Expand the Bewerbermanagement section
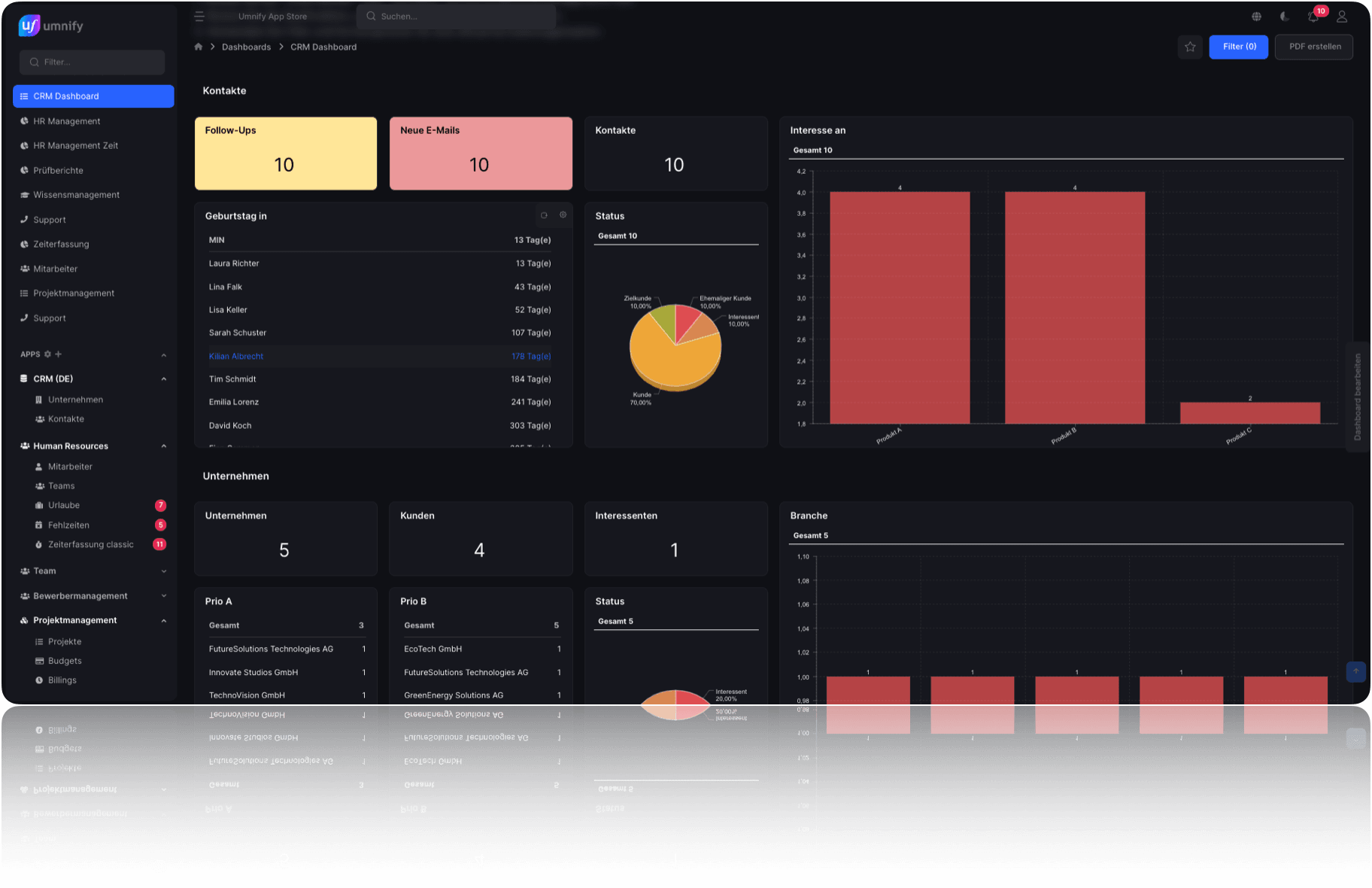This screenshot has height=888, width=1372. (x=163, y=596)
